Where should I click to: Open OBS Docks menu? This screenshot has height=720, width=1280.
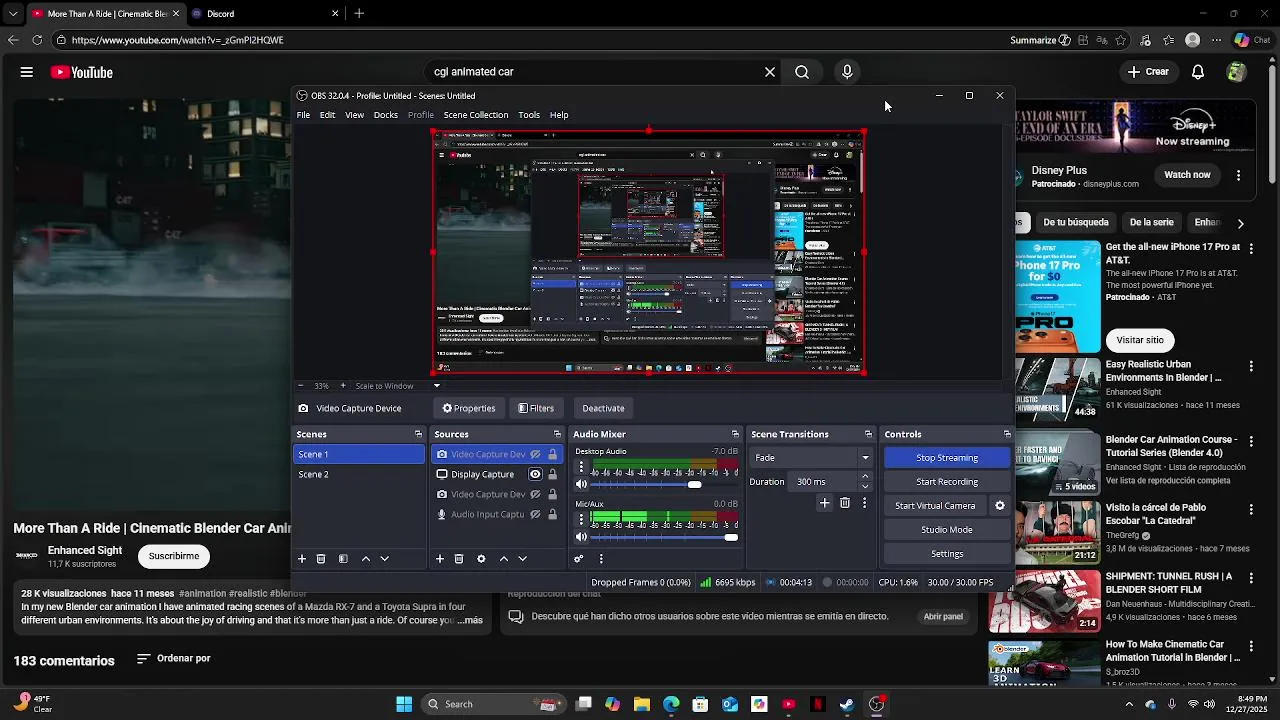(x=386, y=115)
